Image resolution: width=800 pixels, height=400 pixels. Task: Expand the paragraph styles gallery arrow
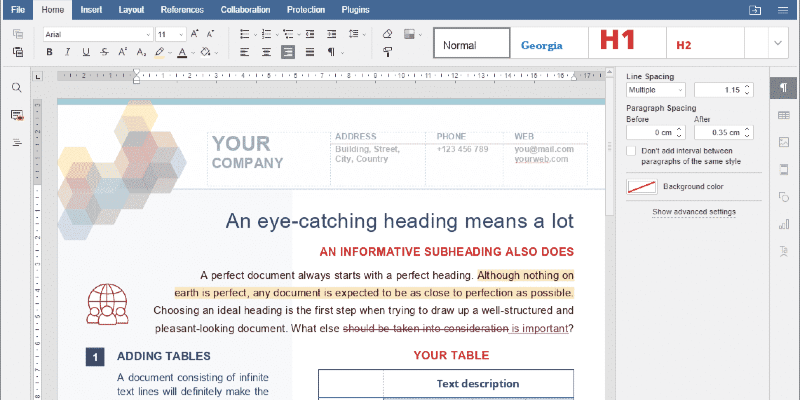[x=778, y=43]
